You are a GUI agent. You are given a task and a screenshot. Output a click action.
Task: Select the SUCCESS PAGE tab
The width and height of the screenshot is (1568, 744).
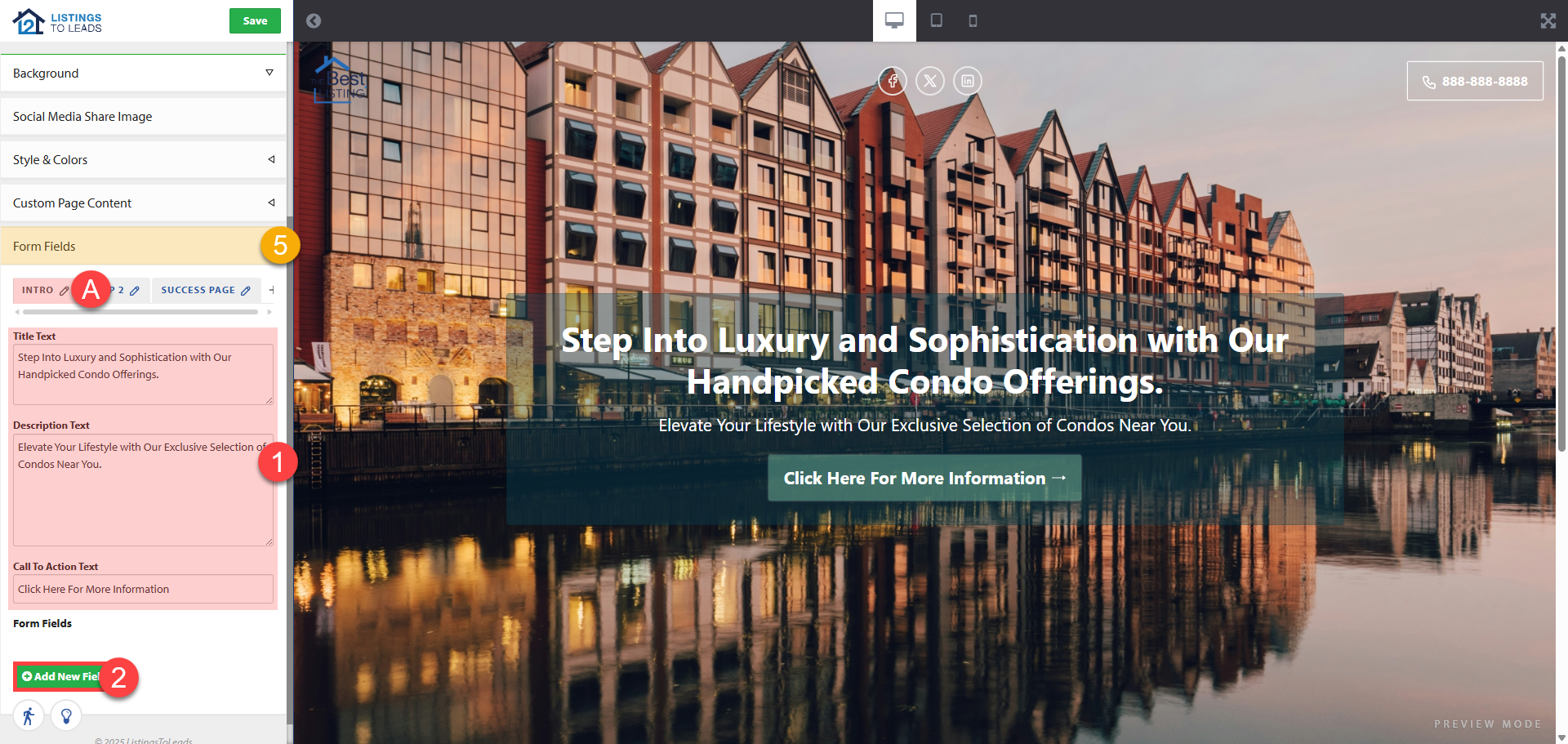pos(198,290)
